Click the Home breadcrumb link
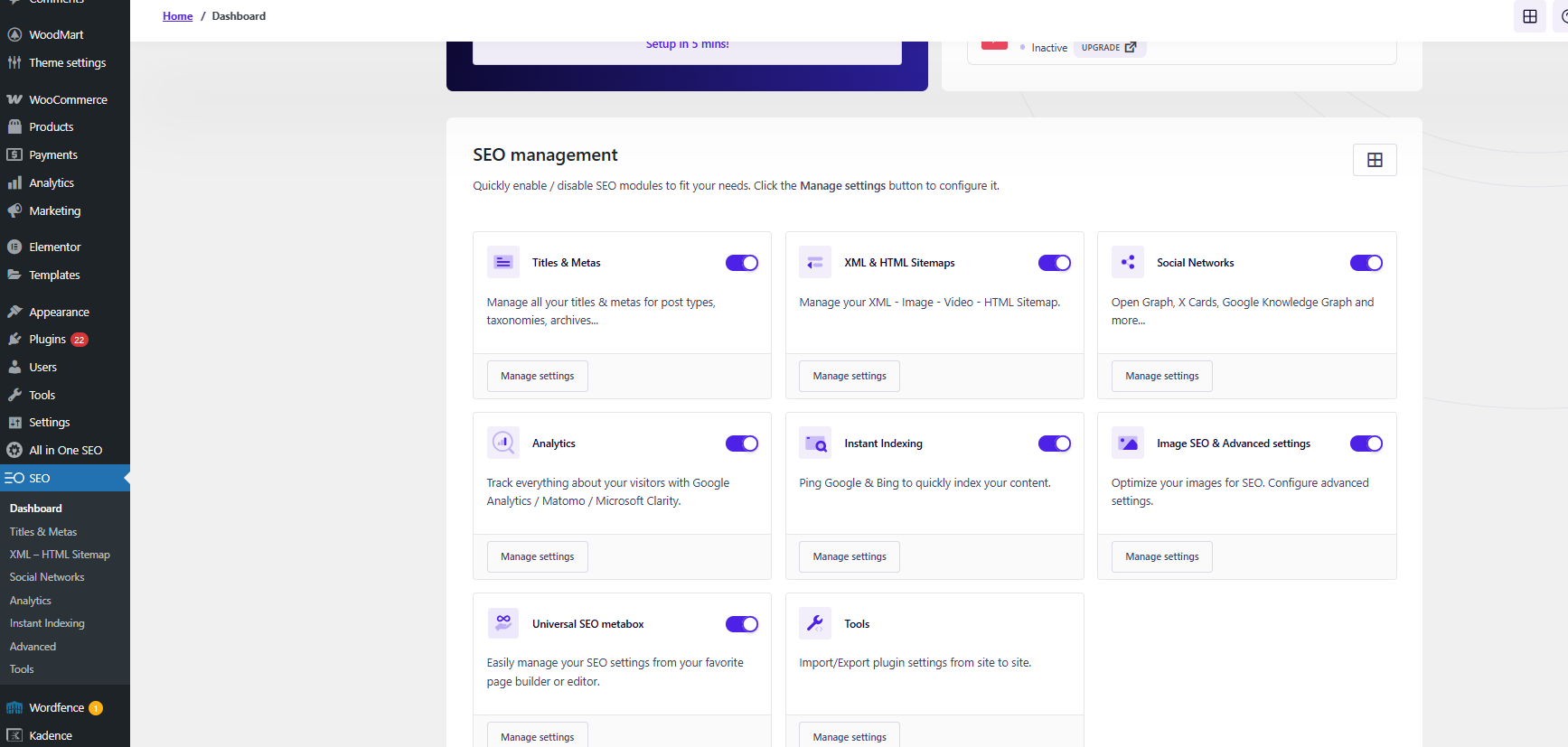 point(177,16)
